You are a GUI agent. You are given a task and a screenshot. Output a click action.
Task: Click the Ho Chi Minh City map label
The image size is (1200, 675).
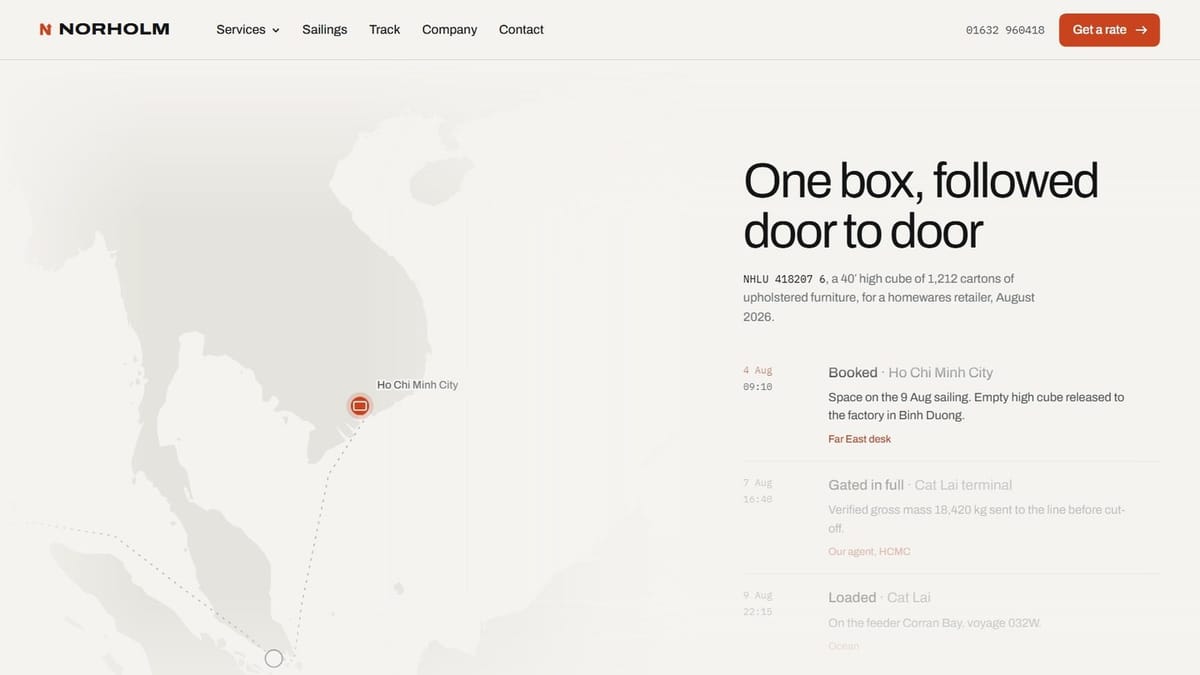pos(417,385)
